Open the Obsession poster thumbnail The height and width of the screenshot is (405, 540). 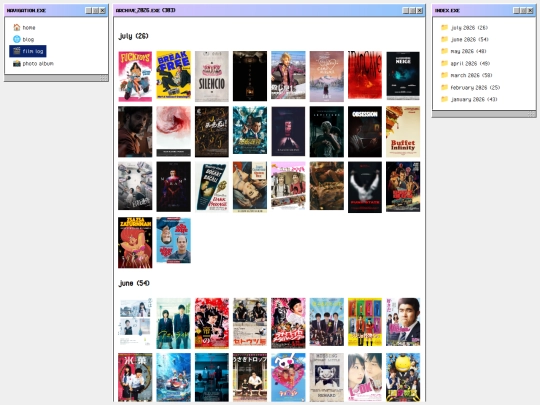pyautogui.click(x=365, y=132)
